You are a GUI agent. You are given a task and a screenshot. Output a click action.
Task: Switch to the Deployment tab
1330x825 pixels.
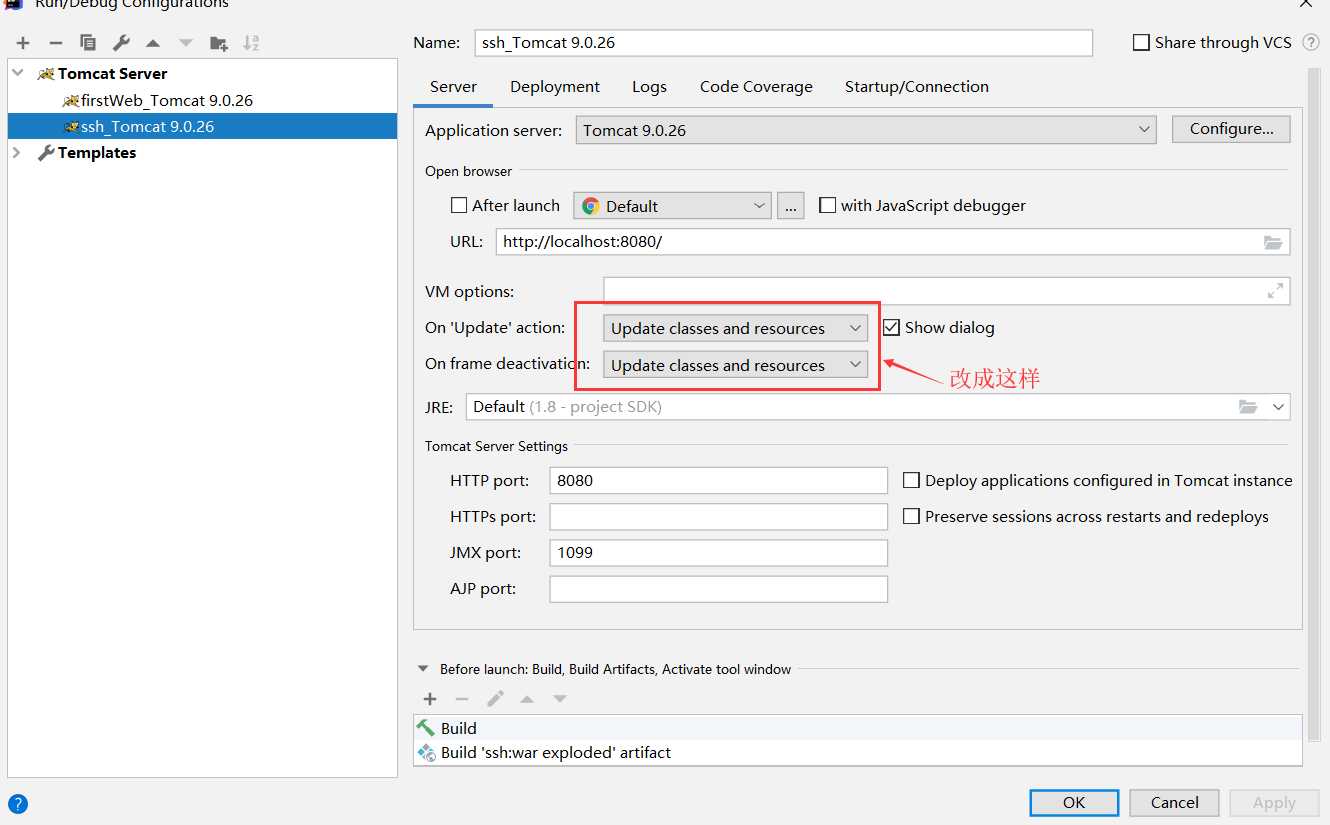(x=555, y=87)
